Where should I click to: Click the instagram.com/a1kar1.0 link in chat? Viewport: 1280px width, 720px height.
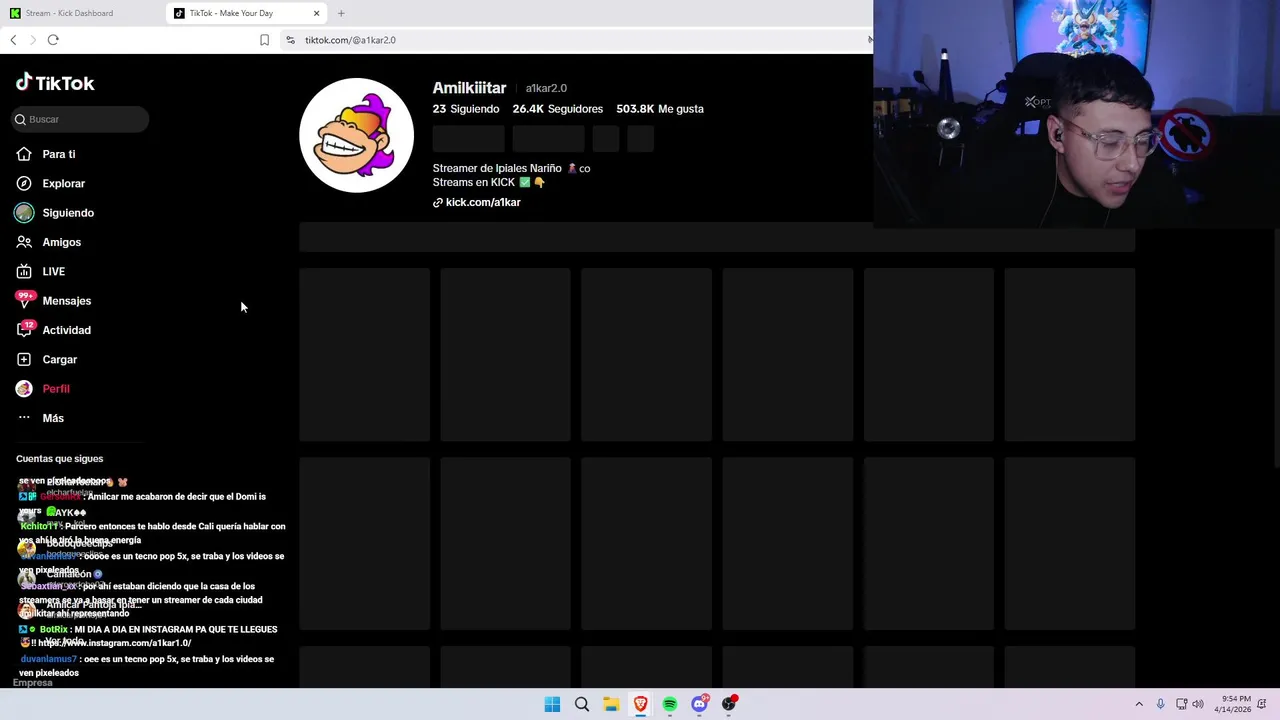pos(114,643)
